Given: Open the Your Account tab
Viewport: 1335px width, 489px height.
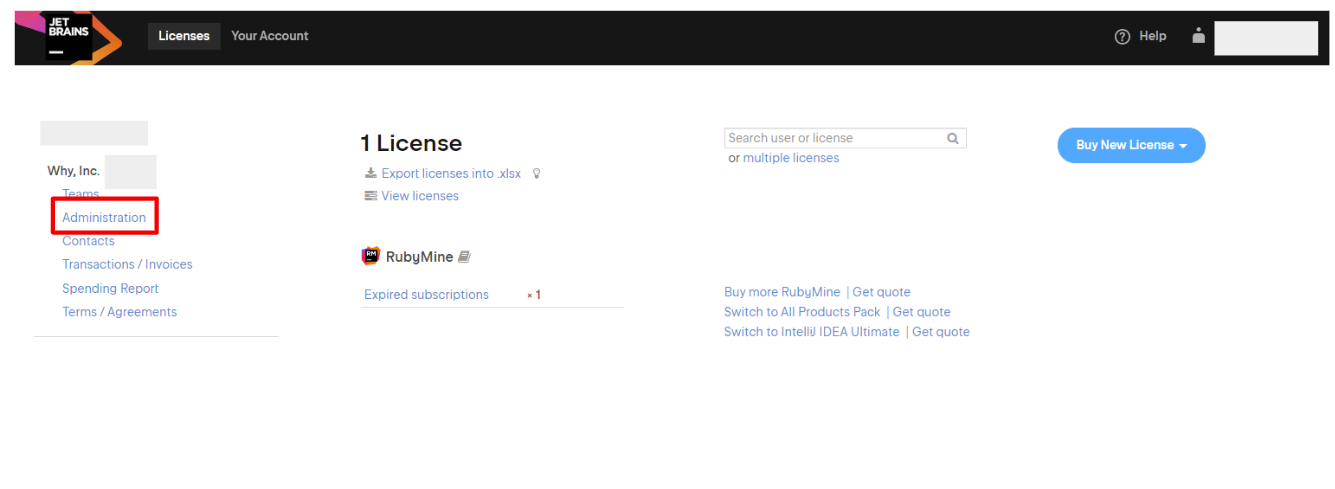Looking at the screenshot, I should (270, 36).
